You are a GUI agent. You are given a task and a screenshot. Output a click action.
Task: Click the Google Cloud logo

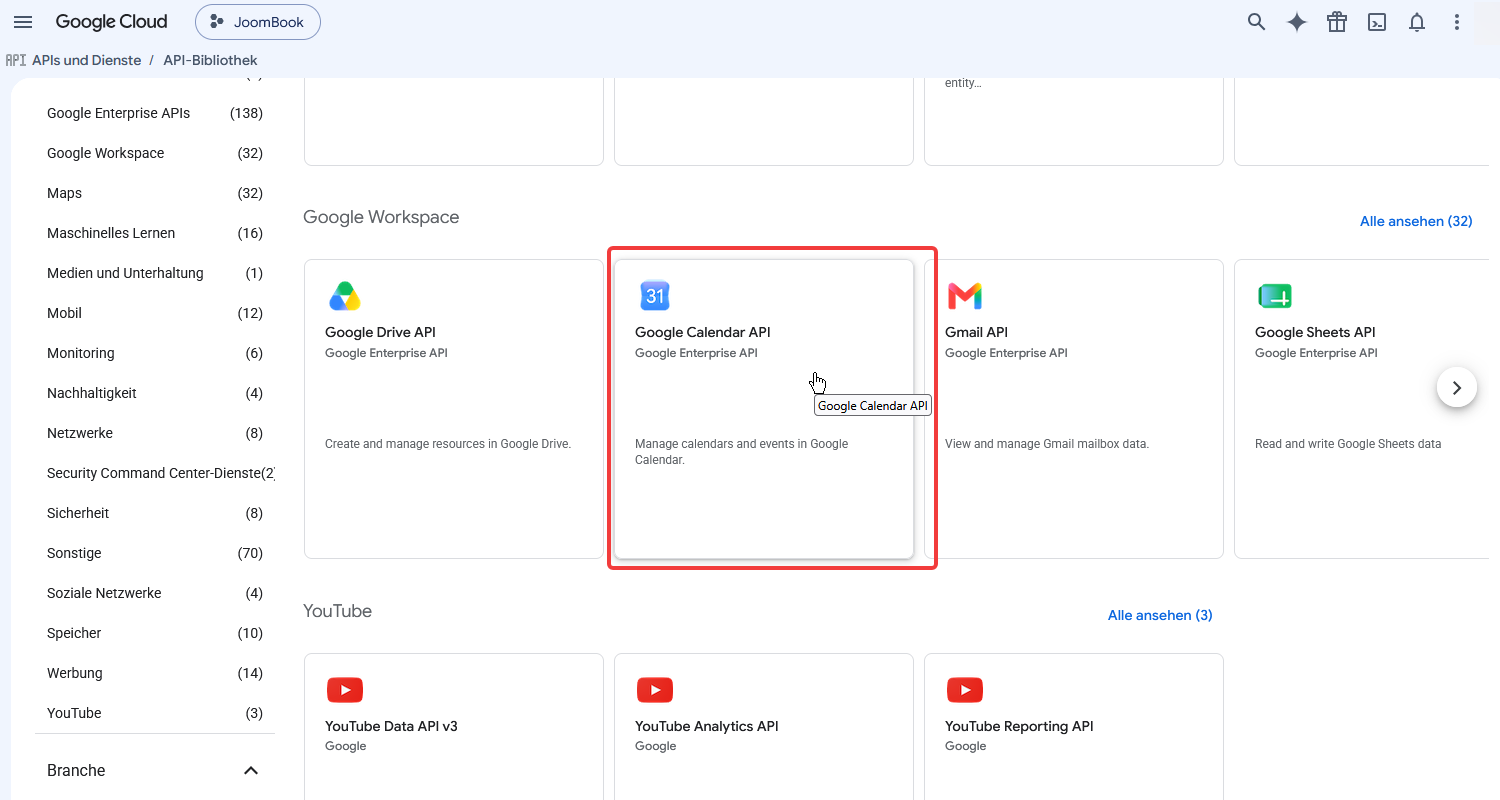[x=111, y=22]
